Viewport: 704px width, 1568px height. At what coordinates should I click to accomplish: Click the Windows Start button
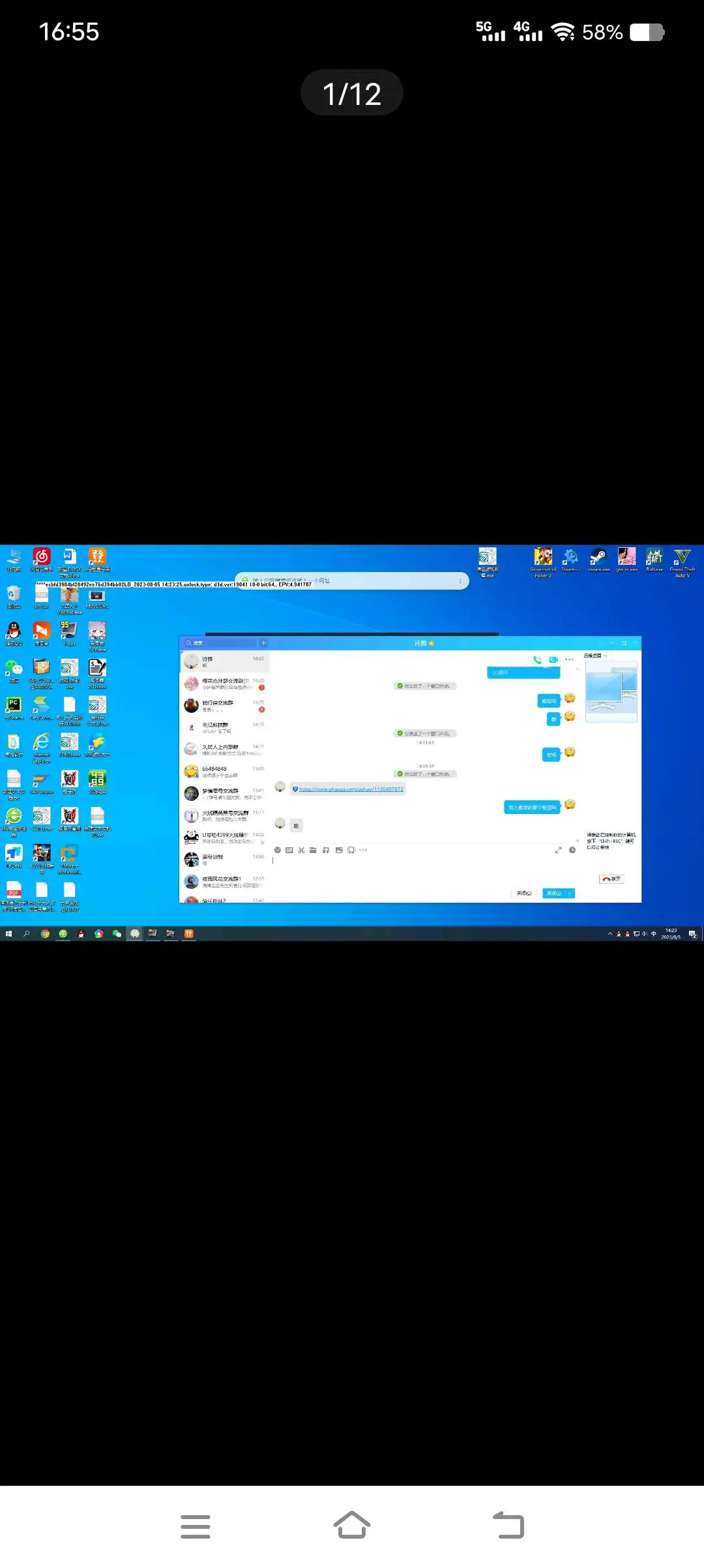(8, 934)
